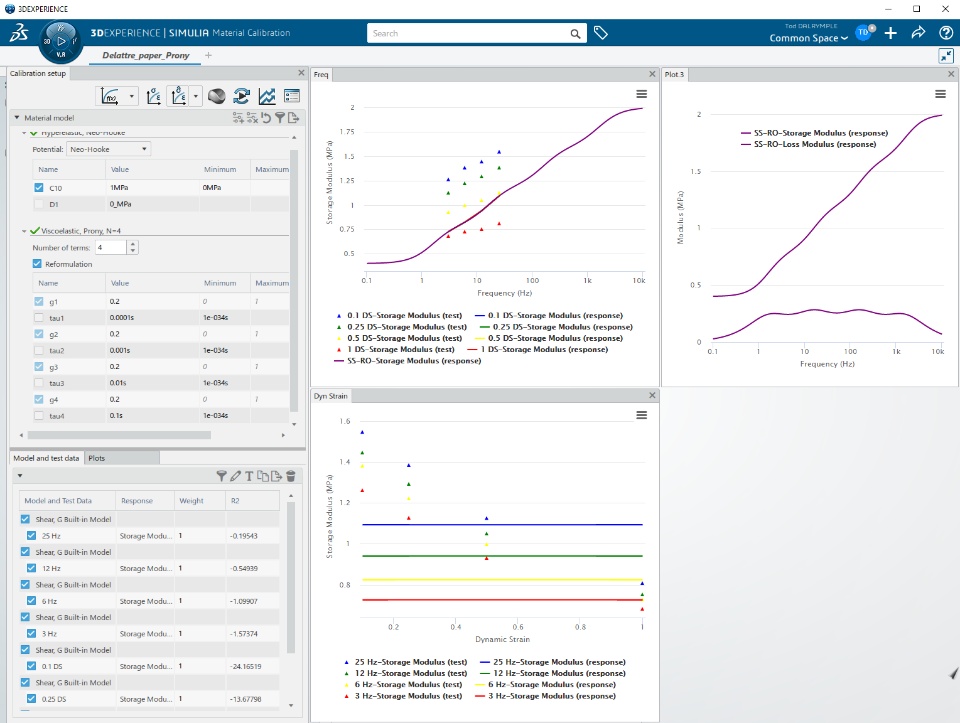
Task: Click the trash delete icon in test data toolbar
Action: 291,476
